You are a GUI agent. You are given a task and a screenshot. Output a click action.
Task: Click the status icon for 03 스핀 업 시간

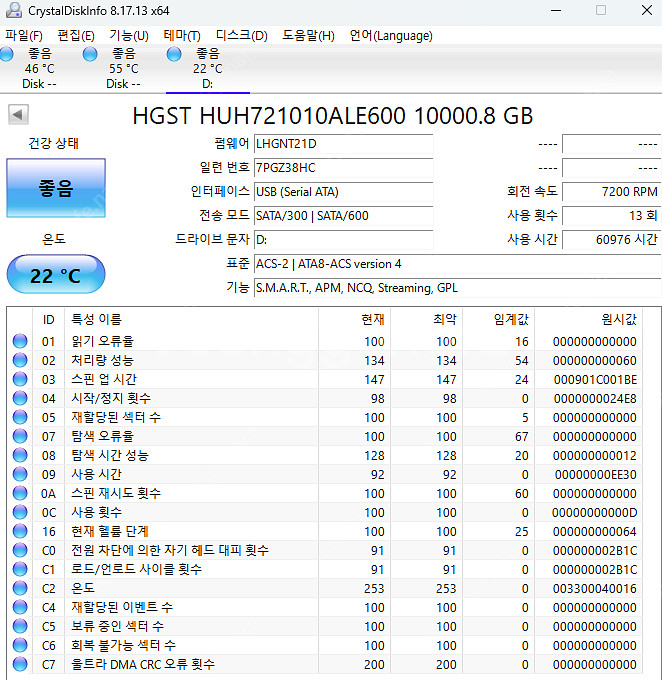(20, 379)
